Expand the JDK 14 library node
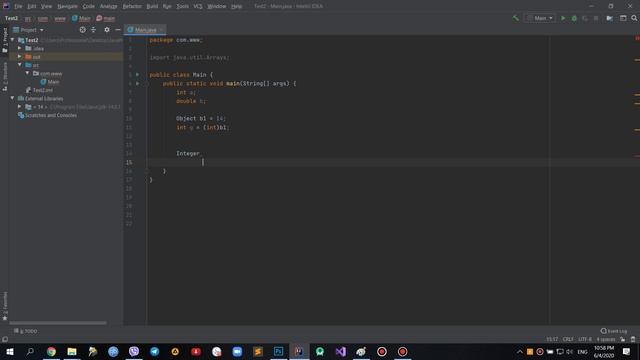640x360 pixels. [20, 107]
